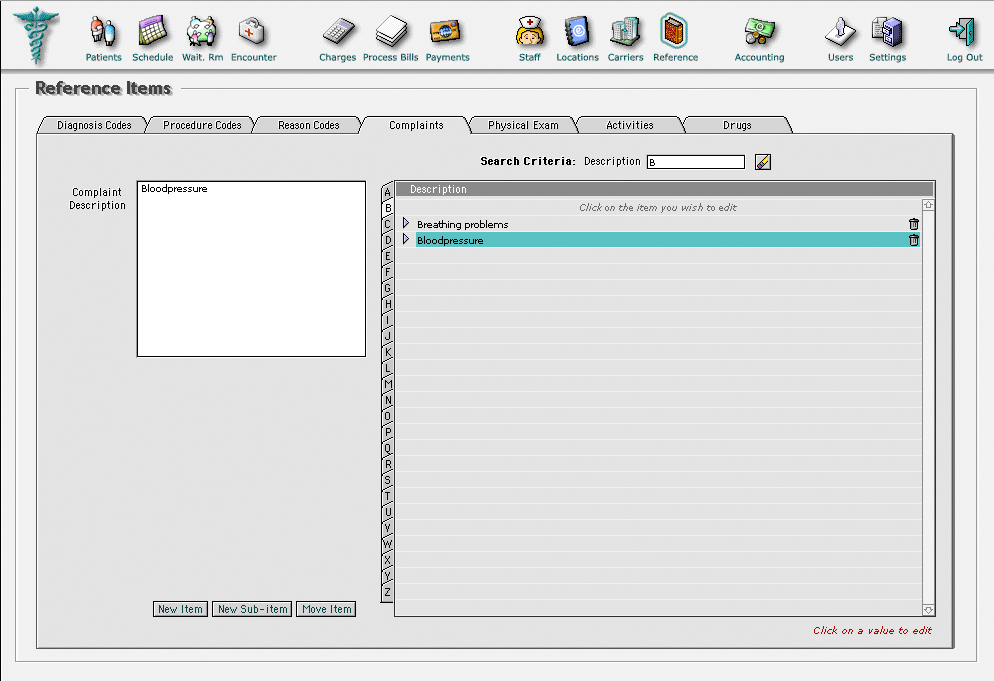Filter list by letter M tab
The width and height of the screenshot is (994, 681).
tap(387, 384)
